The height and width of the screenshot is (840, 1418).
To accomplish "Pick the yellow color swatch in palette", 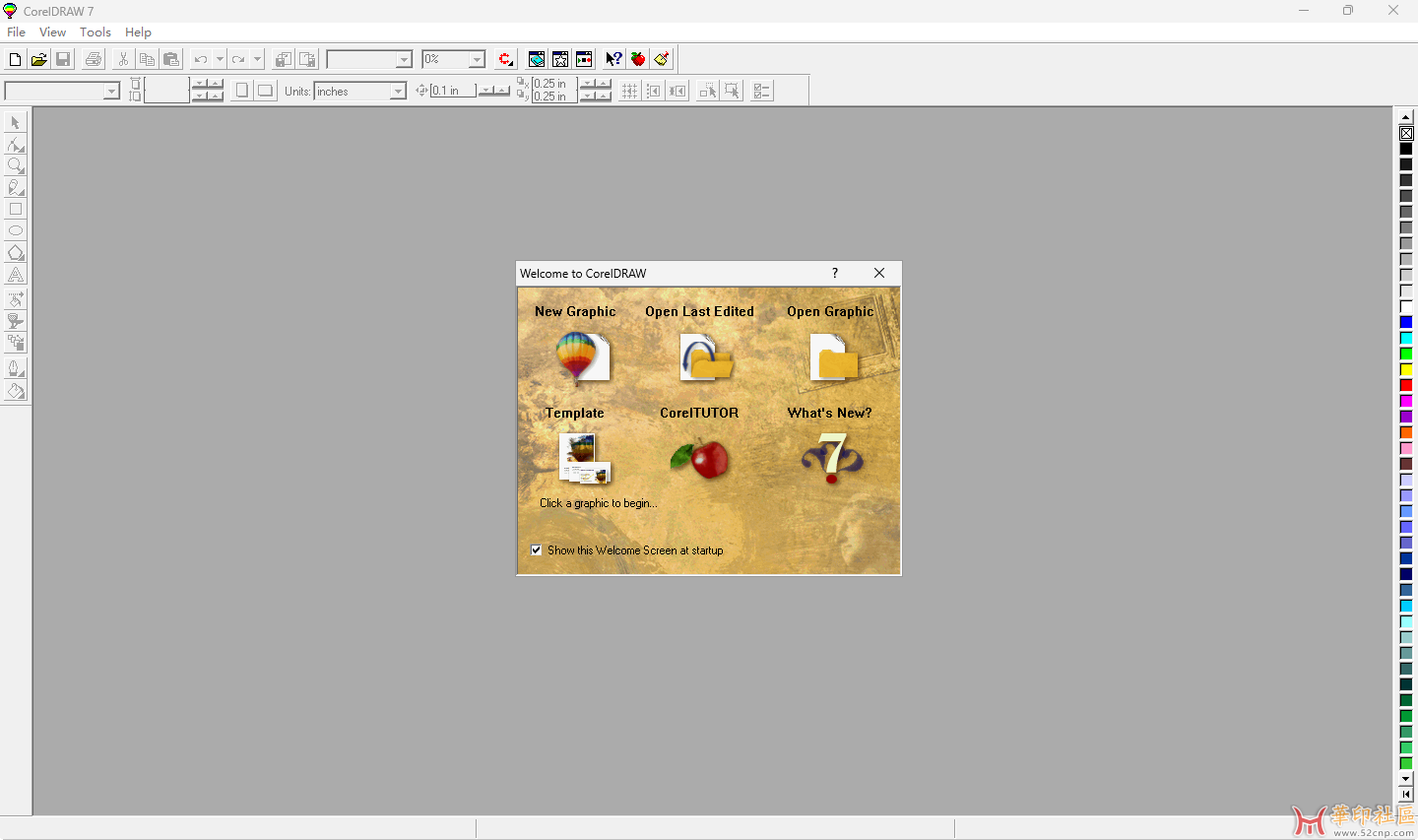I will tap(1406, 369).
